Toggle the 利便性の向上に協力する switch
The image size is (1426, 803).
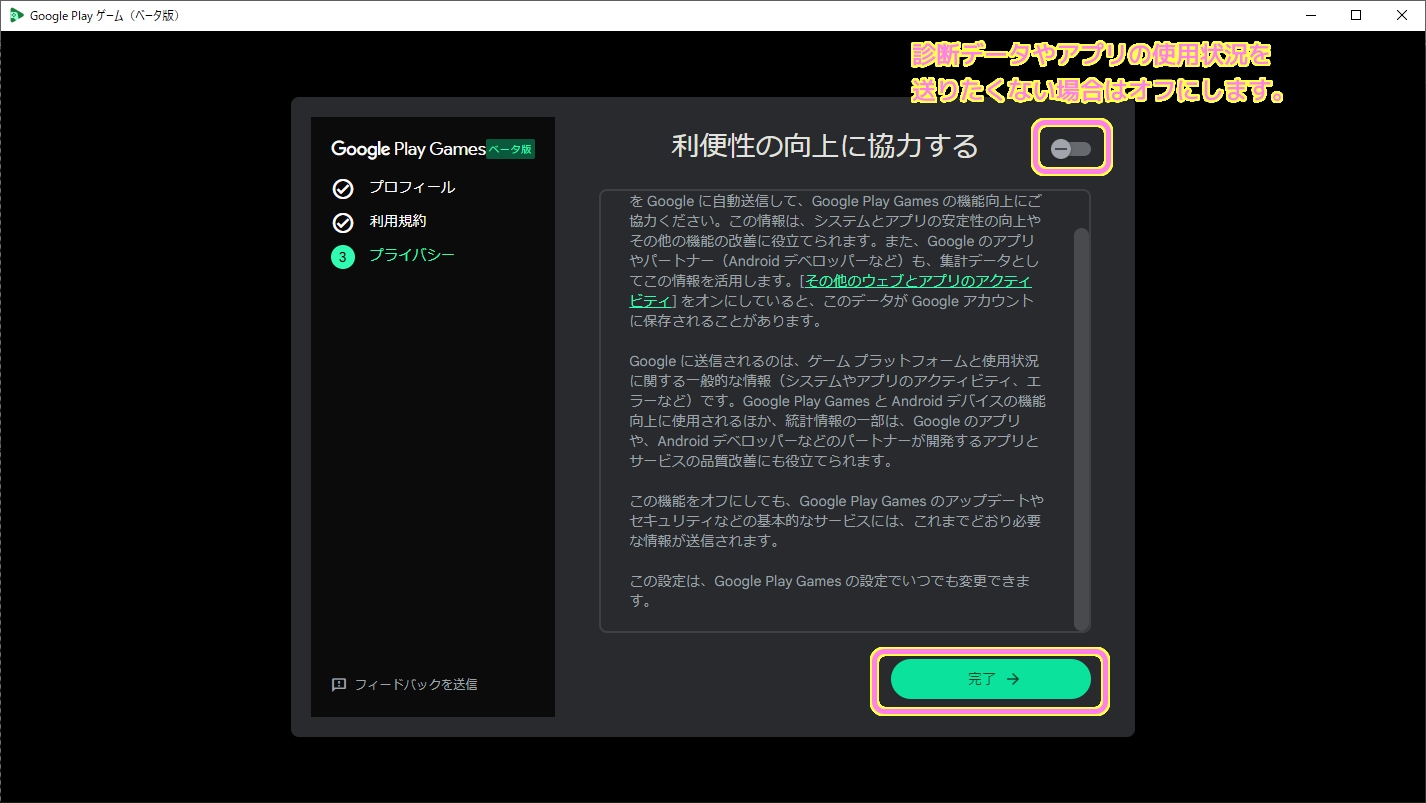[x=1070, y=149]
